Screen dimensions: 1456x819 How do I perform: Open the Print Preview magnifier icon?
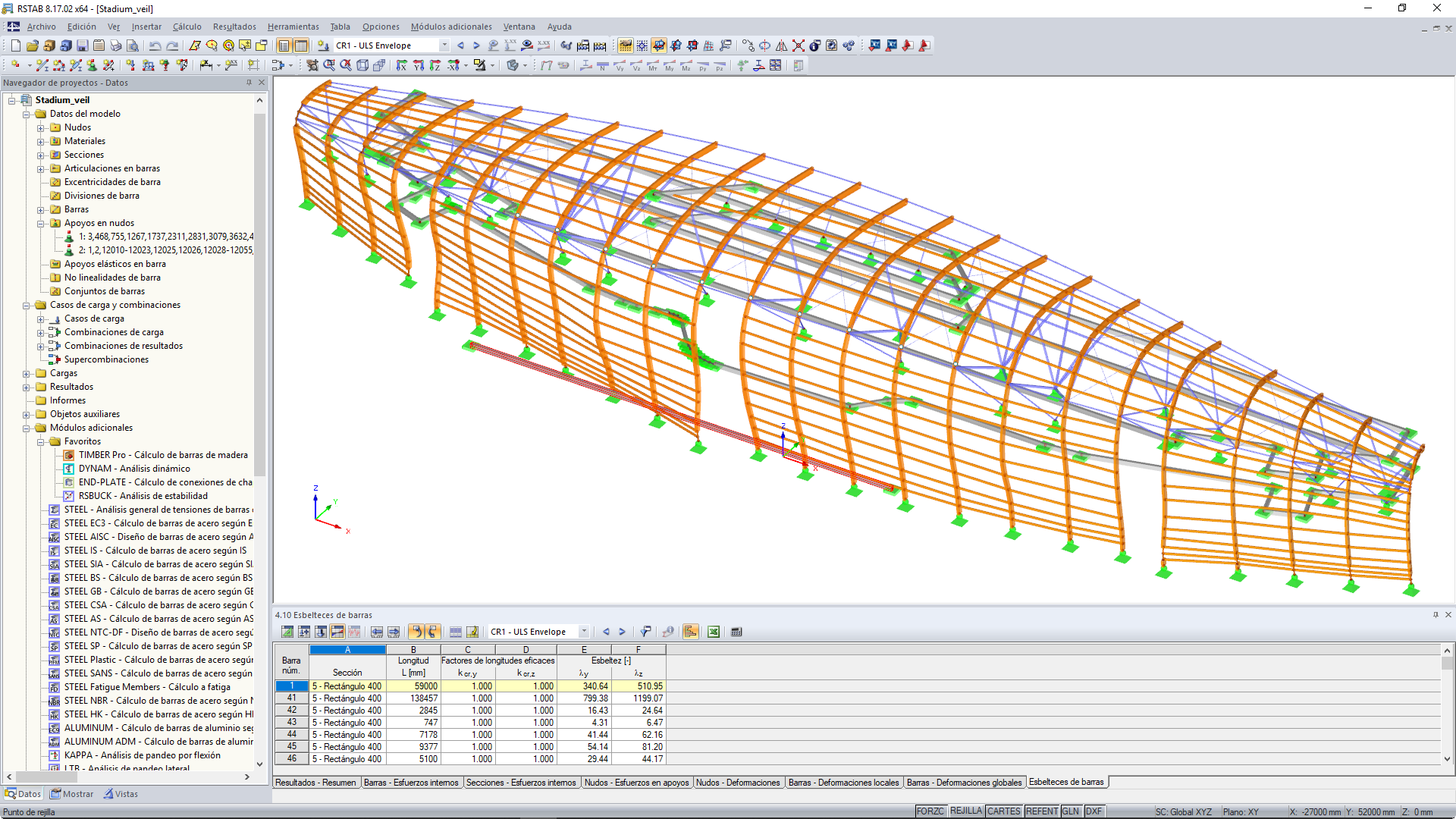click(x=132, y=45)
